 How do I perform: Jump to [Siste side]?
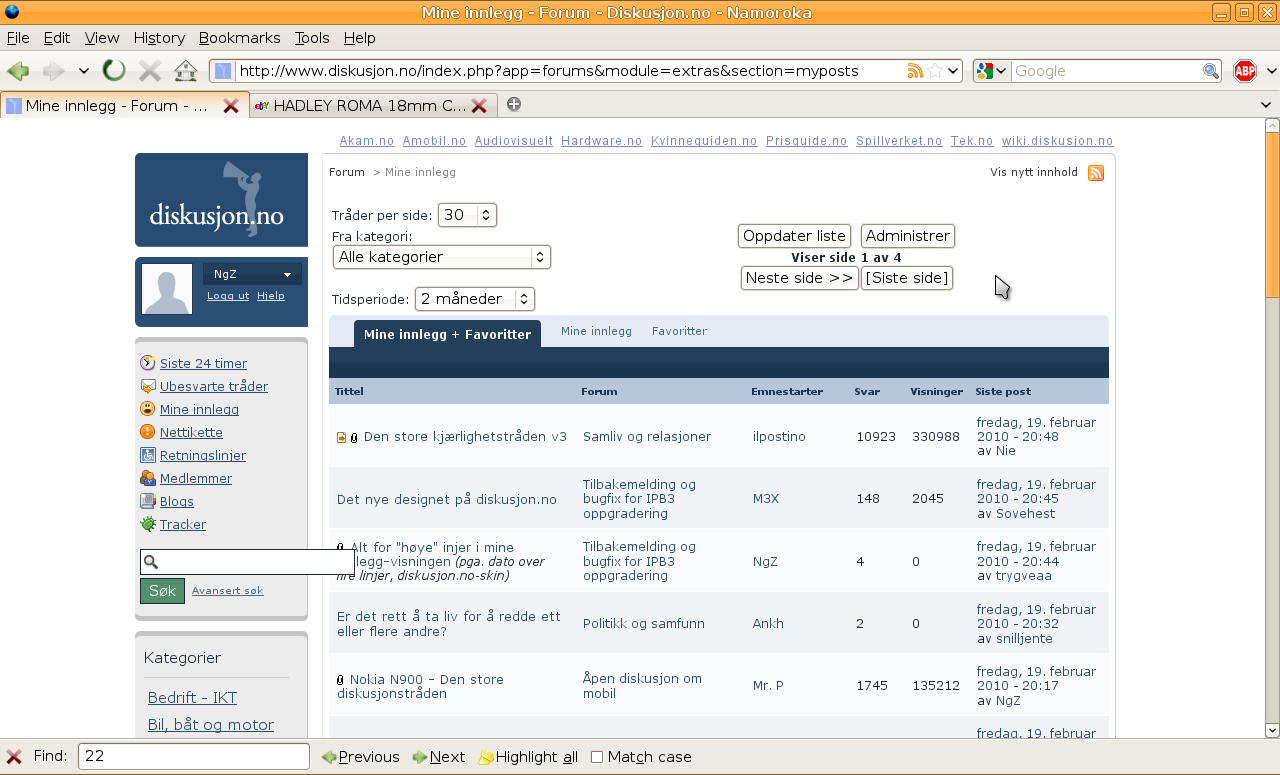tap(907, 278)
